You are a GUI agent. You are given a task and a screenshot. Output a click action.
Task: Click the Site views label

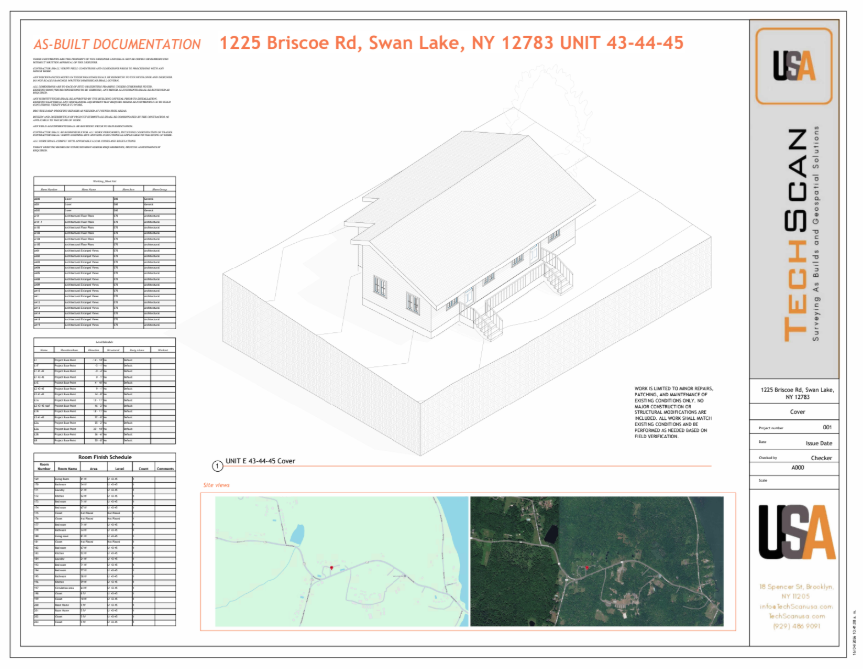tap(217, 484)
